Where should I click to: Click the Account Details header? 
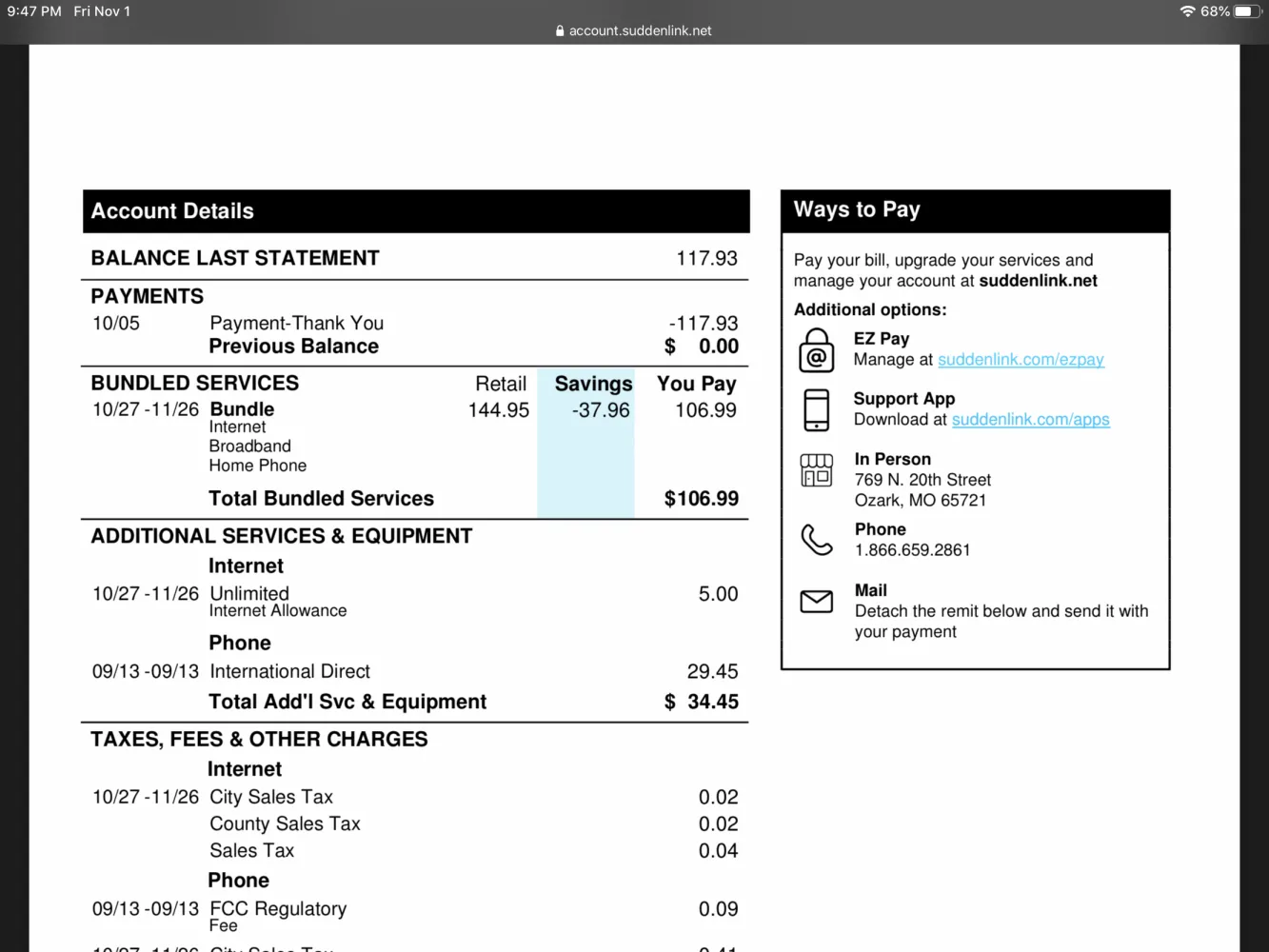pyautogui.click(x=416, y=211)
